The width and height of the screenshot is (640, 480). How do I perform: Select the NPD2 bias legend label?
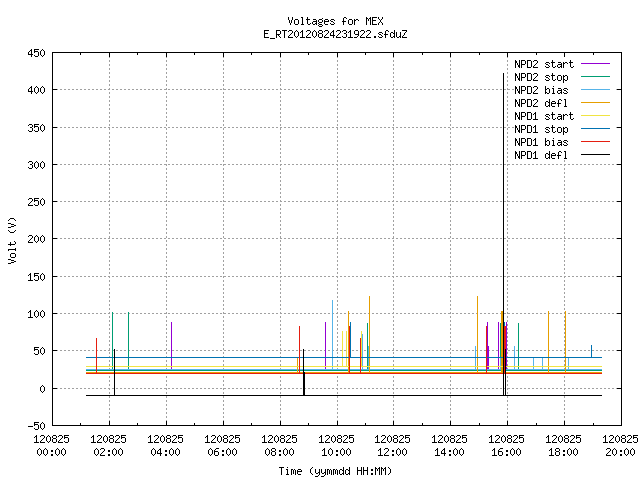(541, 90)
